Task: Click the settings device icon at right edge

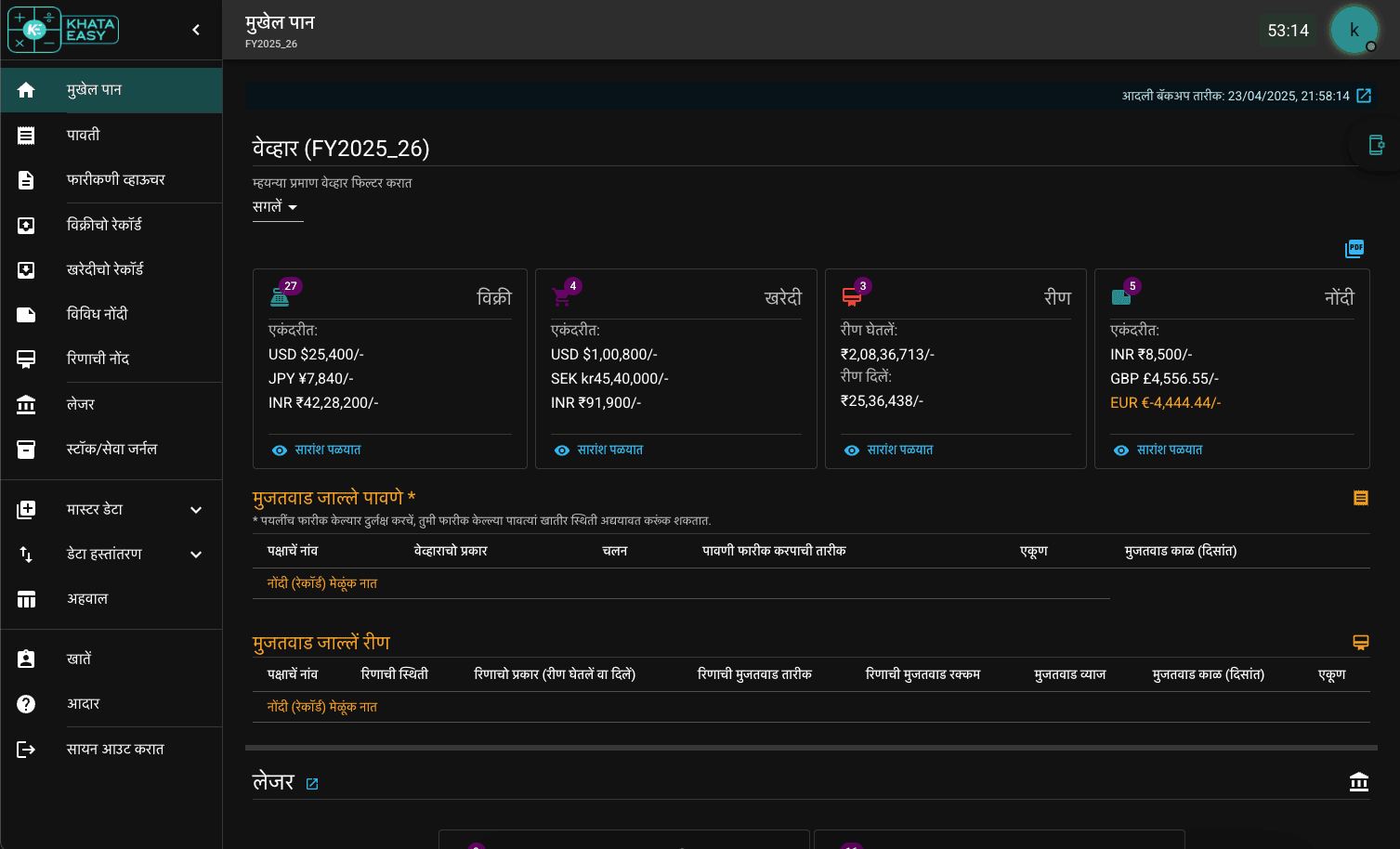Action: tap(1377, 145)
